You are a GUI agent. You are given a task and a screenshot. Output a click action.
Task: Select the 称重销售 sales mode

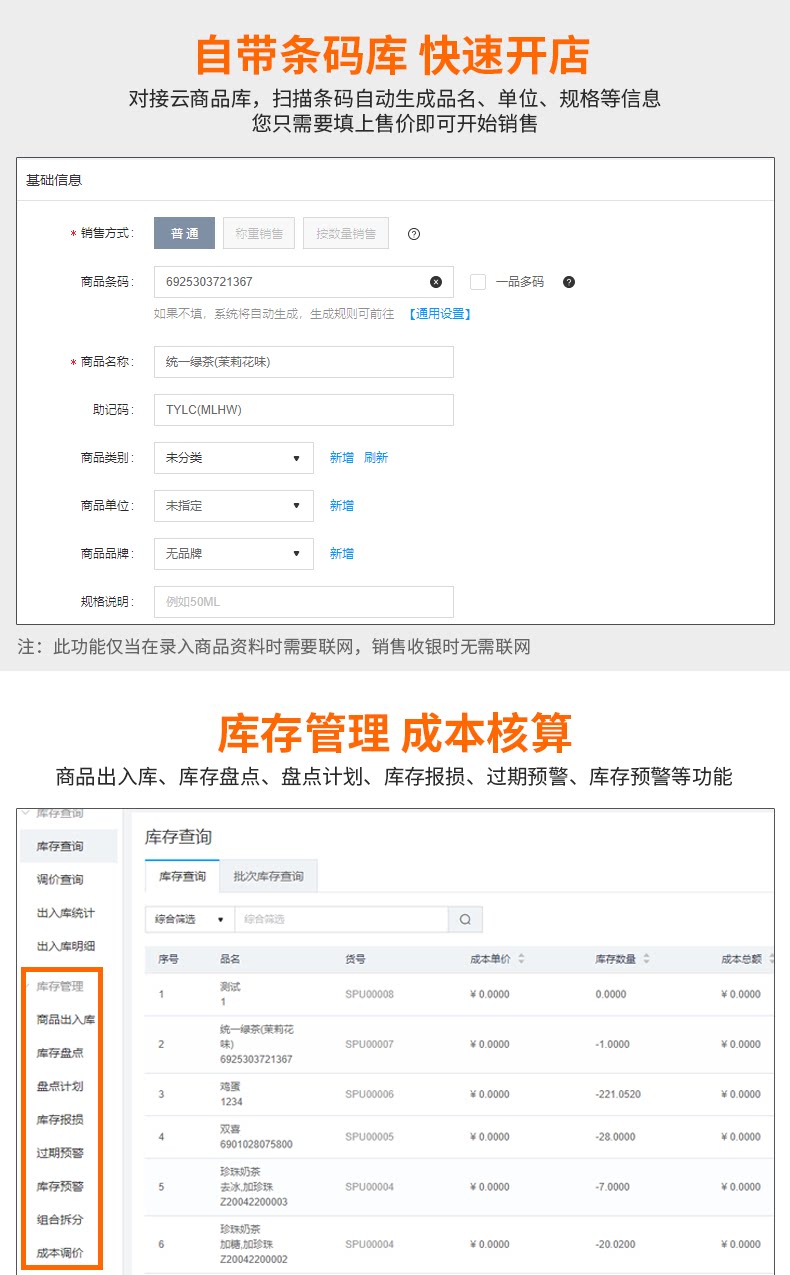pos(259,233)
